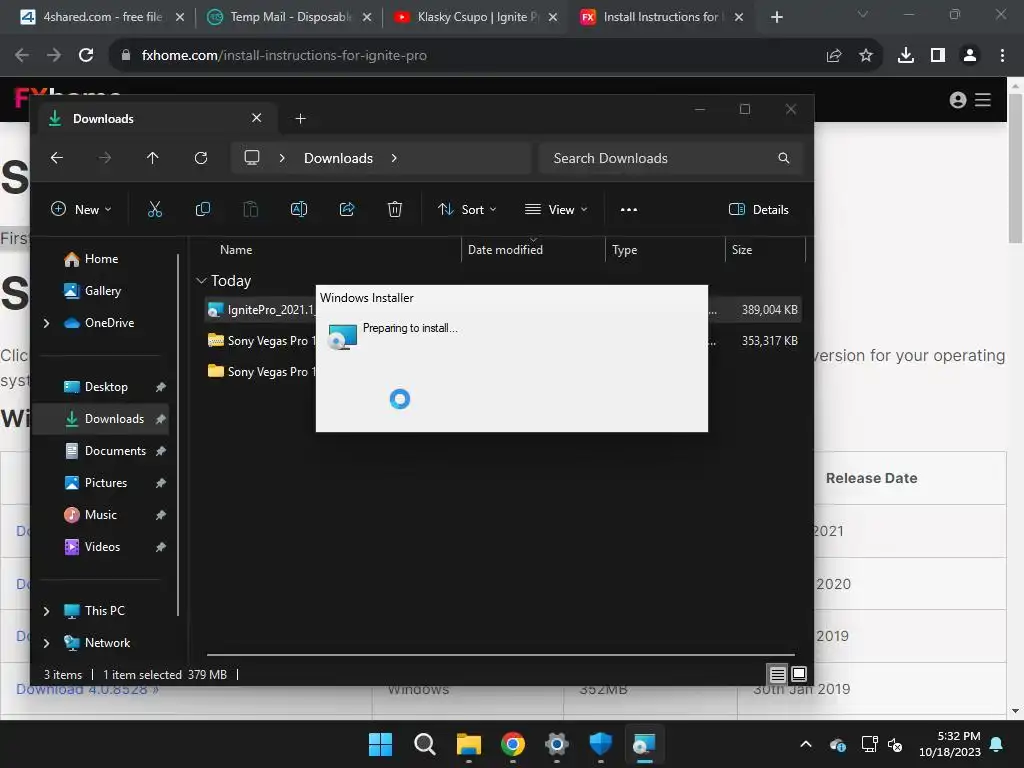Open Windows Start menu

click(380, 744)
